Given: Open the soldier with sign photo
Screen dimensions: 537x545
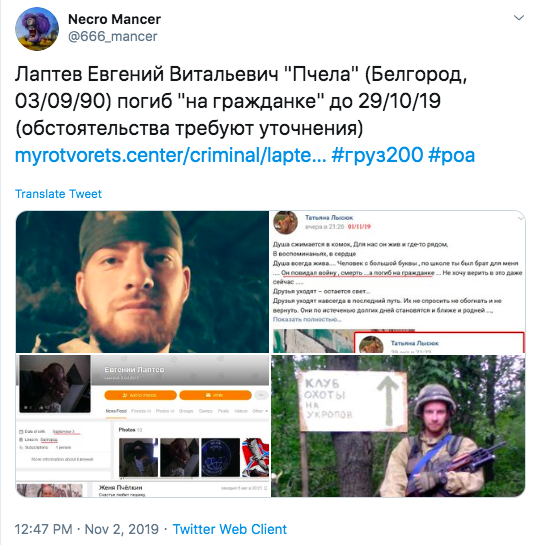Looking at the screenshot, I should click(x=398, y=426).
